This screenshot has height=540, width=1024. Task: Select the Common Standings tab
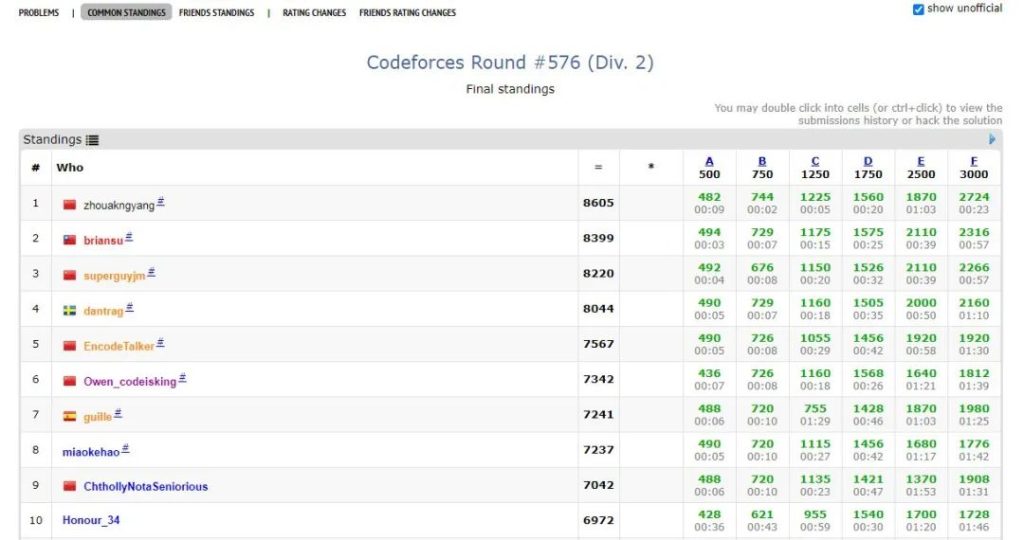tap(126, 12)
